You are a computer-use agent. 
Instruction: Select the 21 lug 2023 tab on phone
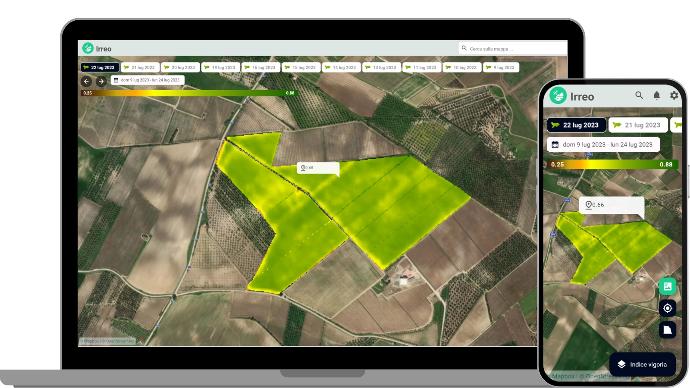[x=638, y=125]
